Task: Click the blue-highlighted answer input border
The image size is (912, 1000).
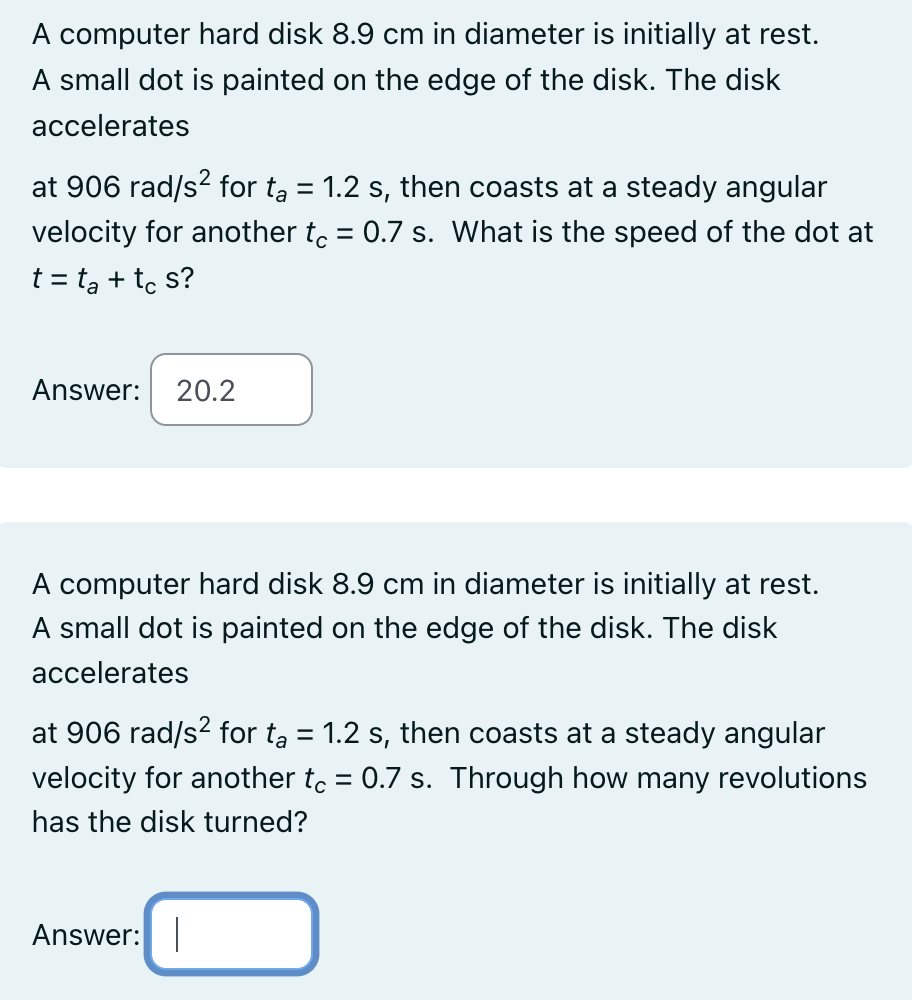Action: point(231,898)
